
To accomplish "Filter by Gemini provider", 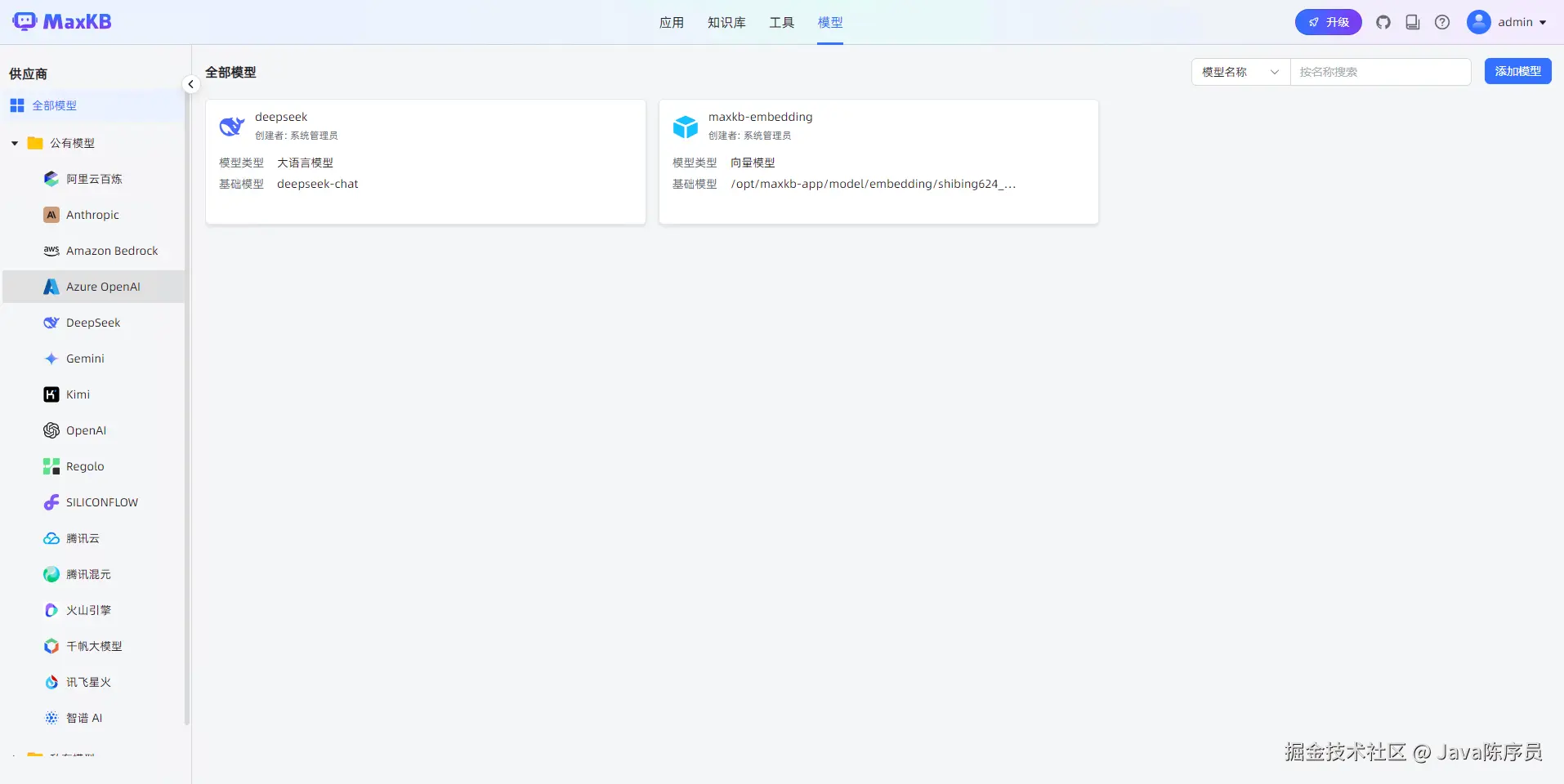I will tap(95, 359).
